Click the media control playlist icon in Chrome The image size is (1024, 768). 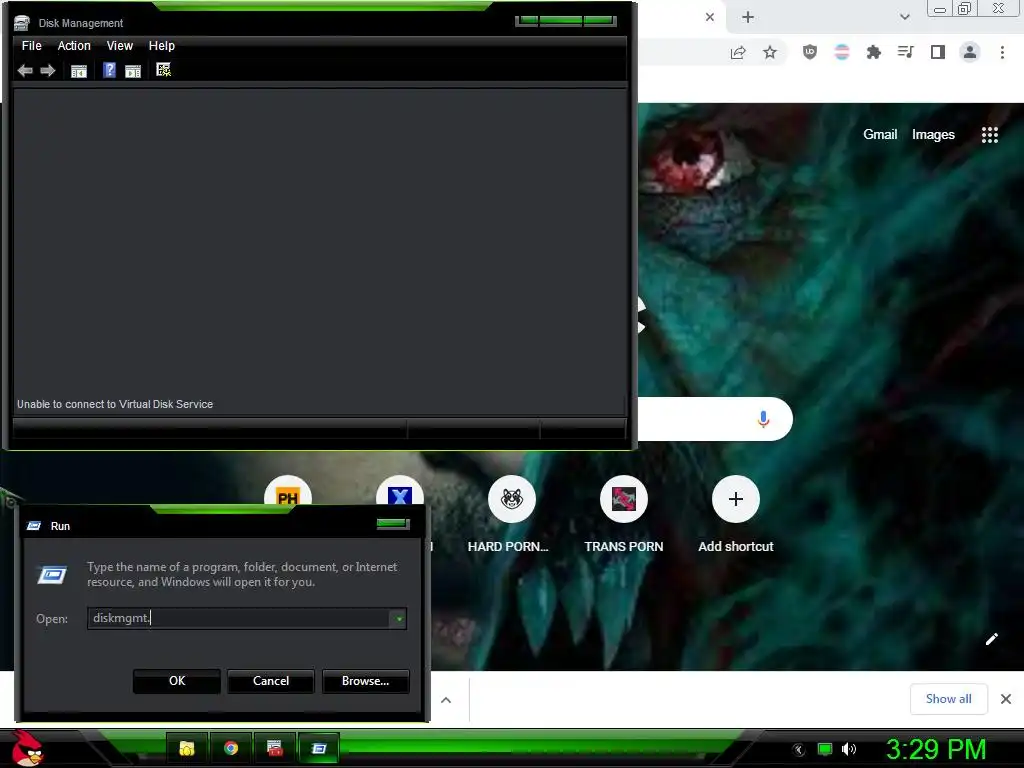[905, 52]
